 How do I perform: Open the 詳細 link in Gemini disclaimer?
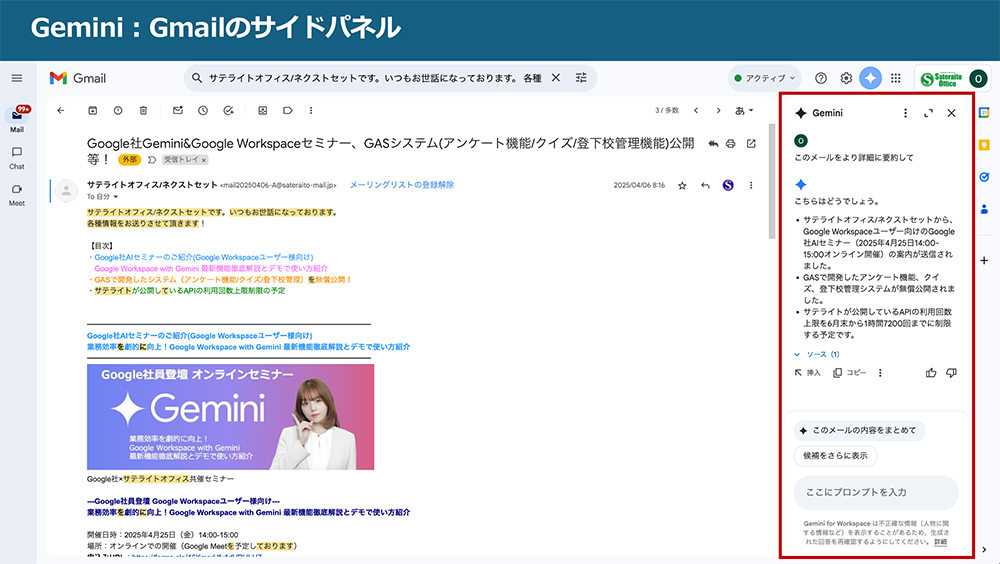pos(940,542)
